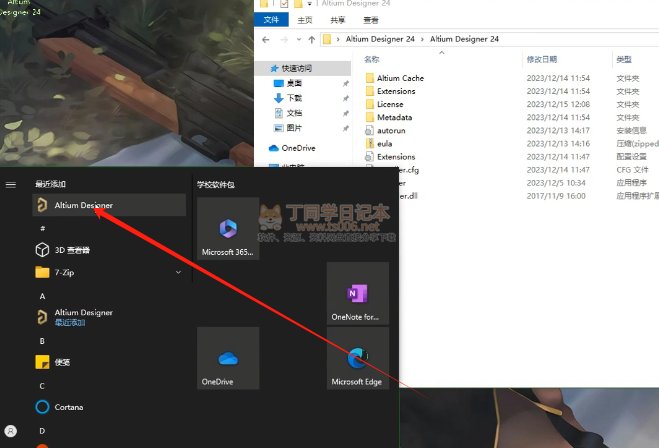Launch Microsoft Edge tile
This screenshot has height=448, width=659.
click(x=358, y=358)
